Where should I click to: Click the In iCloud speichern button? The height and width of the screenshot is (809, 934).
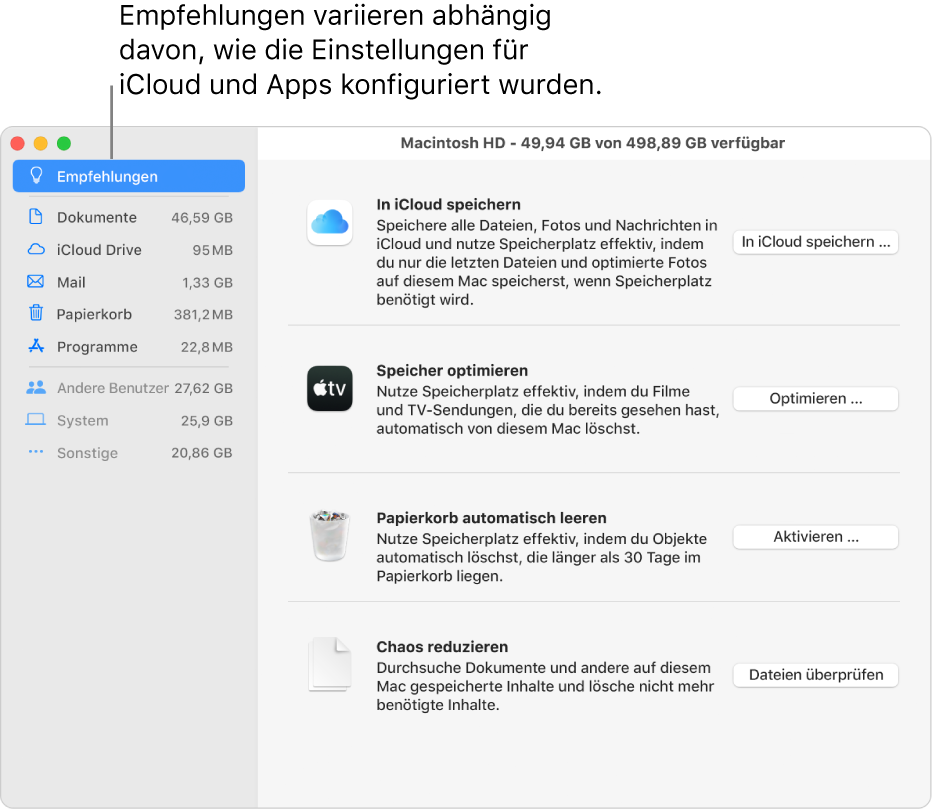(815, 242)
